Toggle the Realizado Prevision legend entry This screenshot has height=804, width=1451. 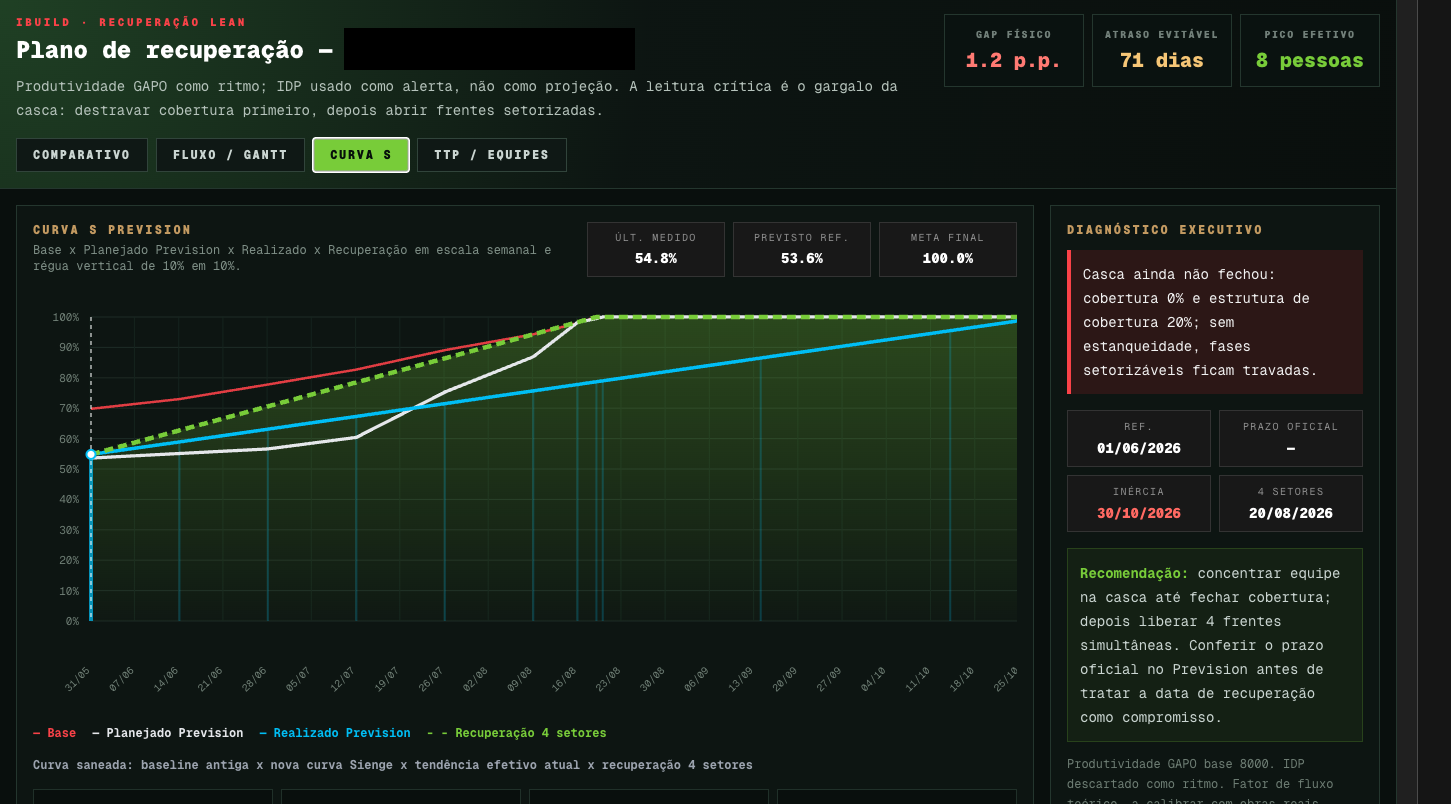coord(335,733)
